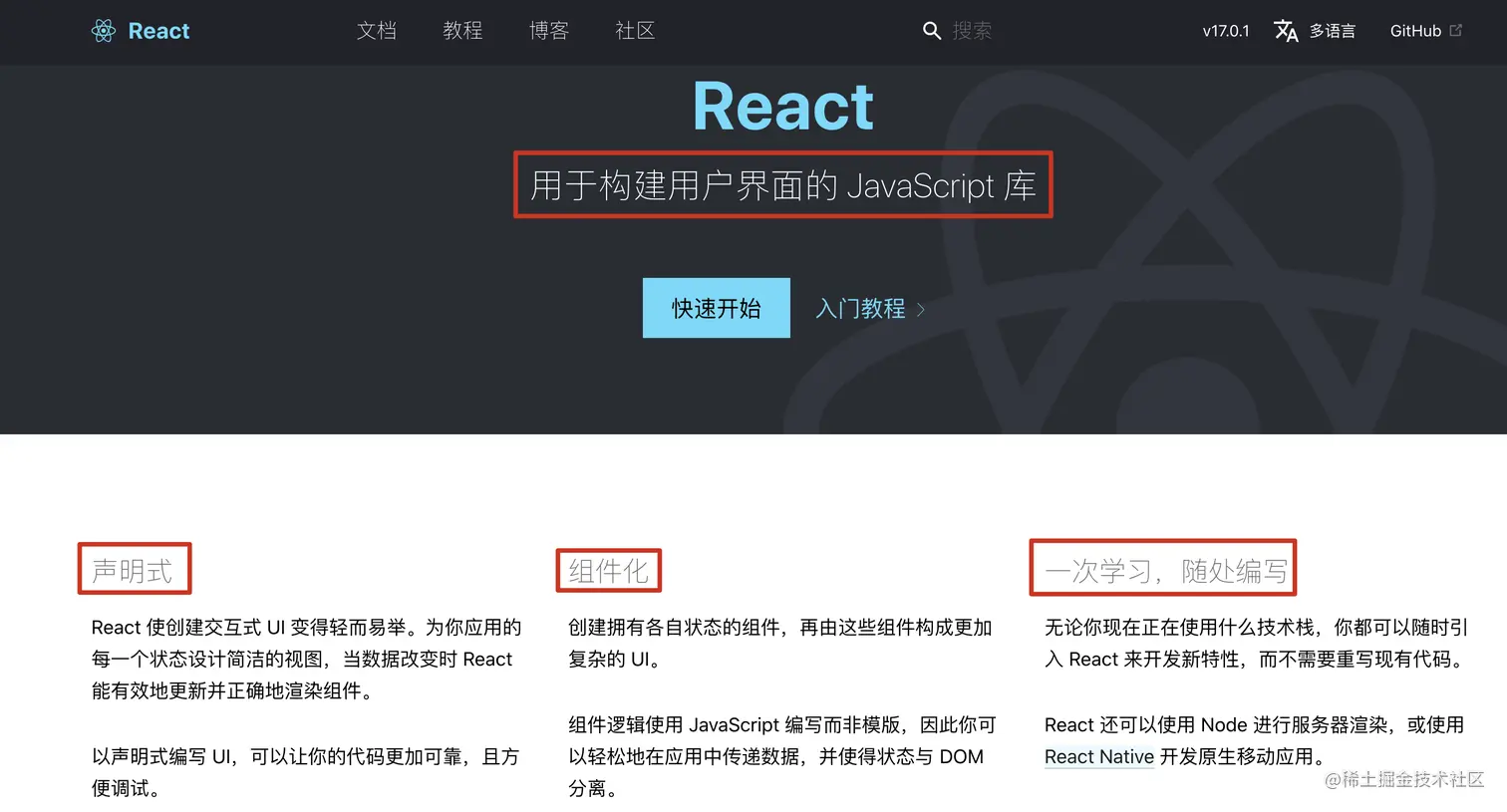1507x812 pixels.
Task: Open the 多语言 languages link
Action: coord(1333,31)
